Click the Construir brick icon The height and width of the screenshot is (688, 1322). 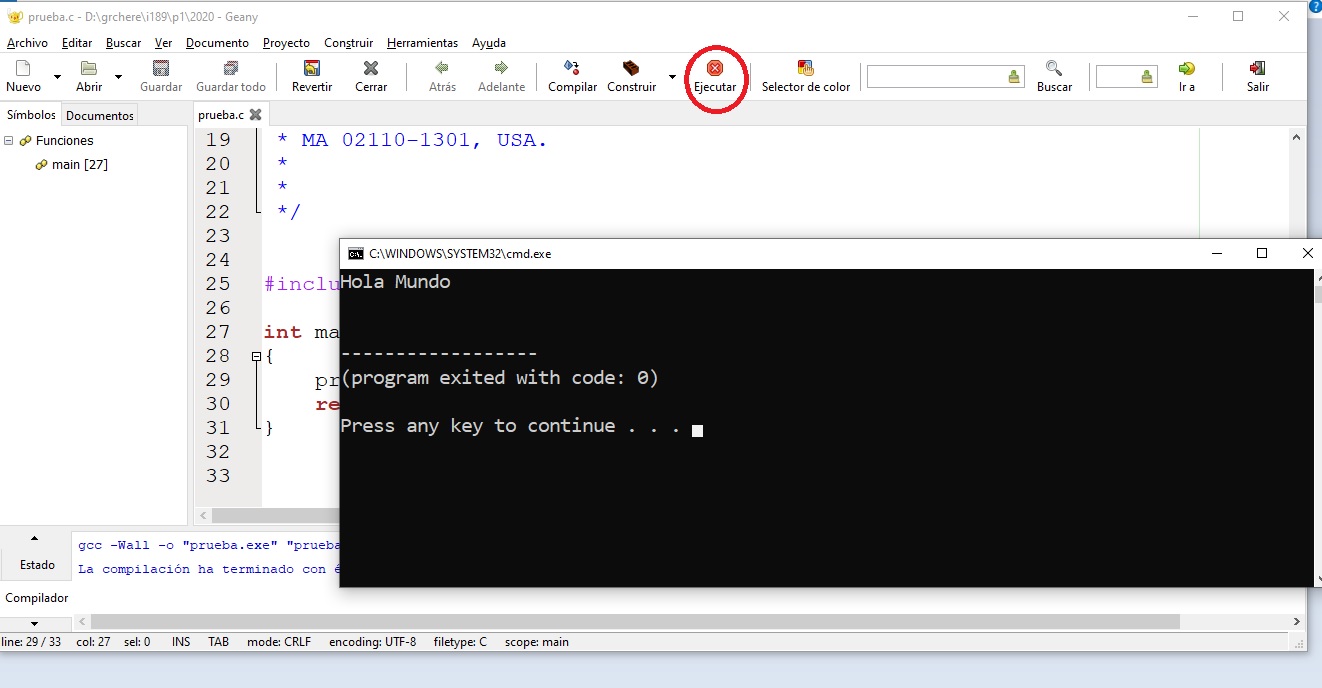pos(631,69)
